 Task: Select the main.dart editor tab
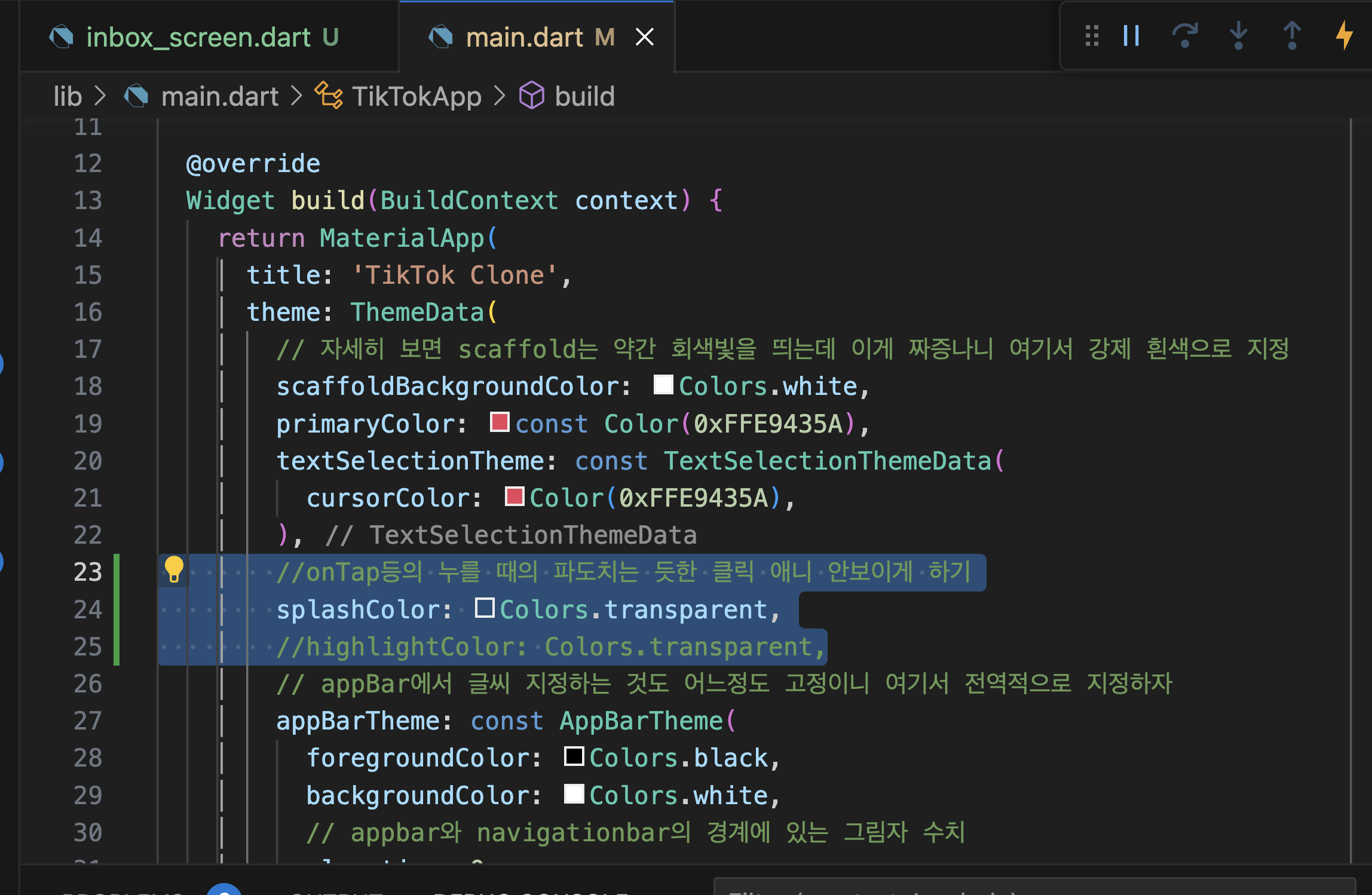click(x=523, y=38)
